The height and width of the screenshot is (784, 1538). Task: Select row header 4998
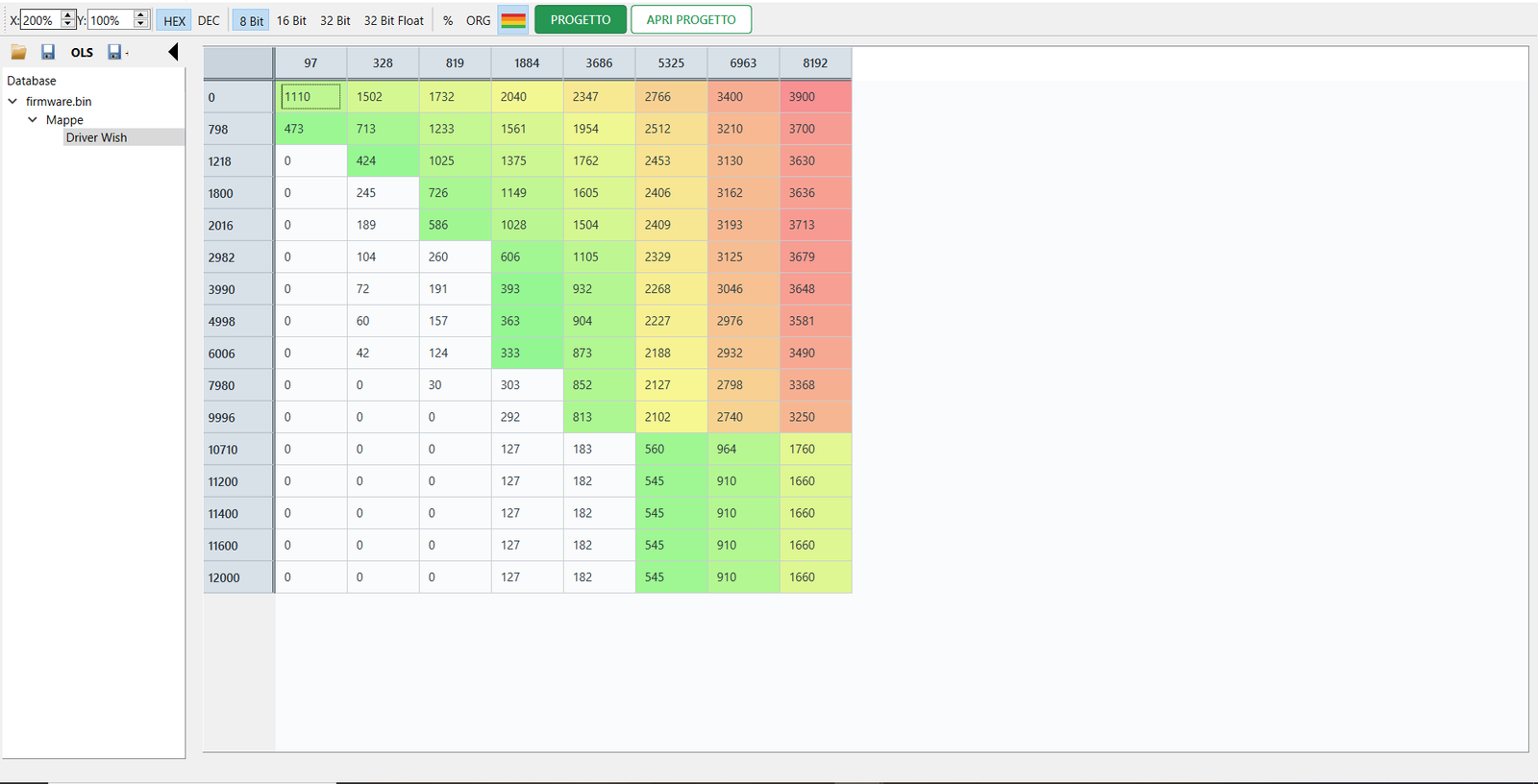pyautogui.click(x=238, y=321)
